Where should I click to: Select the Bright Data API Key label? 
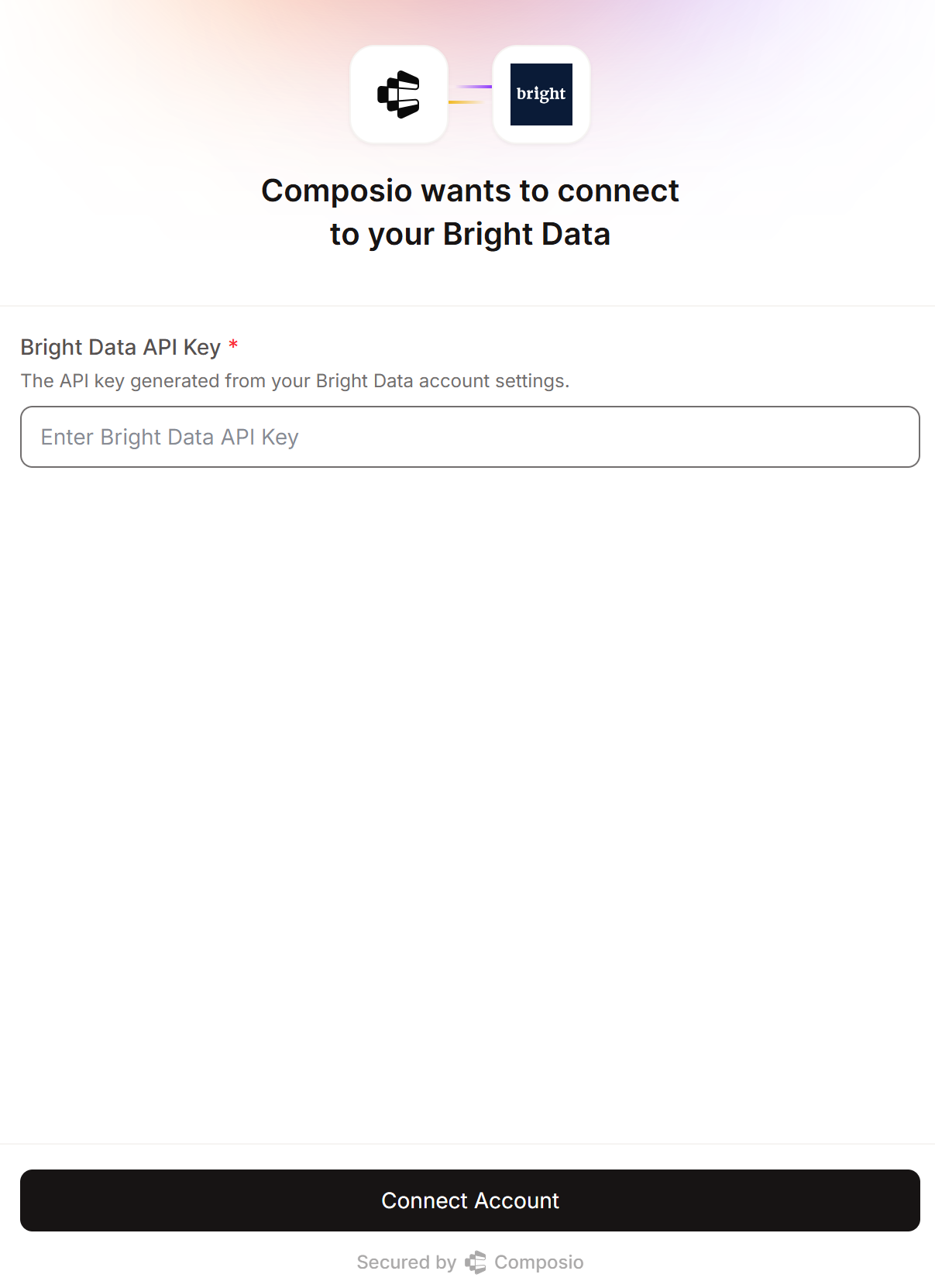(x=119, y=347)
